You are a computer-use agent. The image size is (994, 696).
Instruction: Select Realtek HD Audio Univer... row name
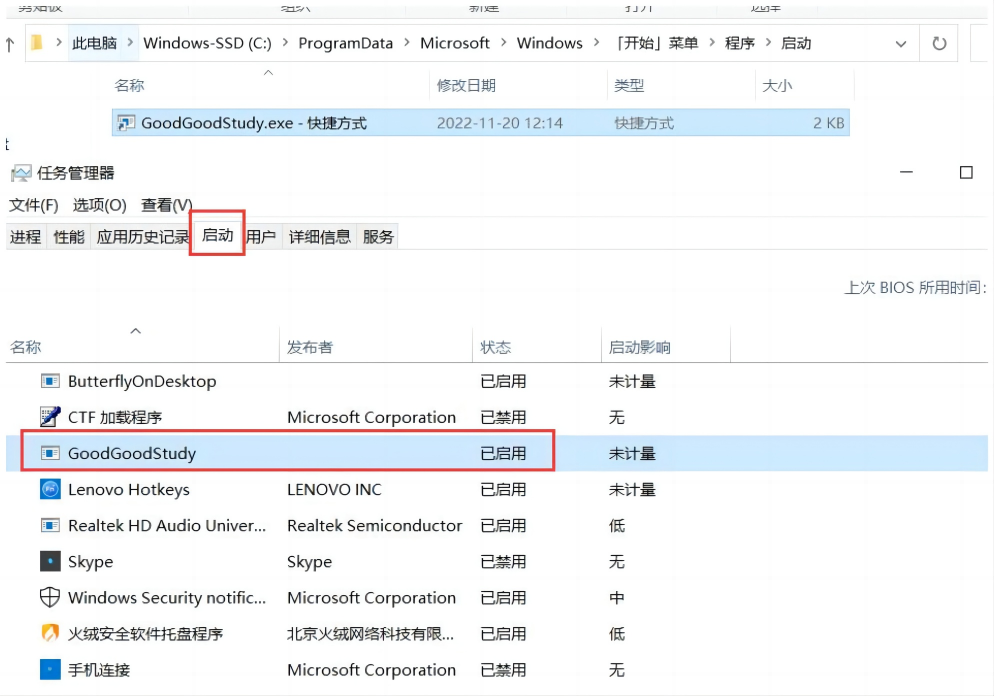(167, 525)
